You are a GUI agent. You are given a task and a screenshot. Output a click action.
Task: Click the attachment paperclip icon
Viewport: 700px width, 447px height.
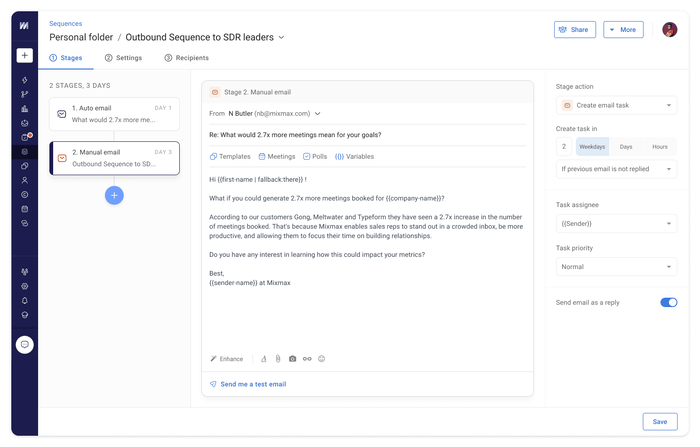[278, 359]
